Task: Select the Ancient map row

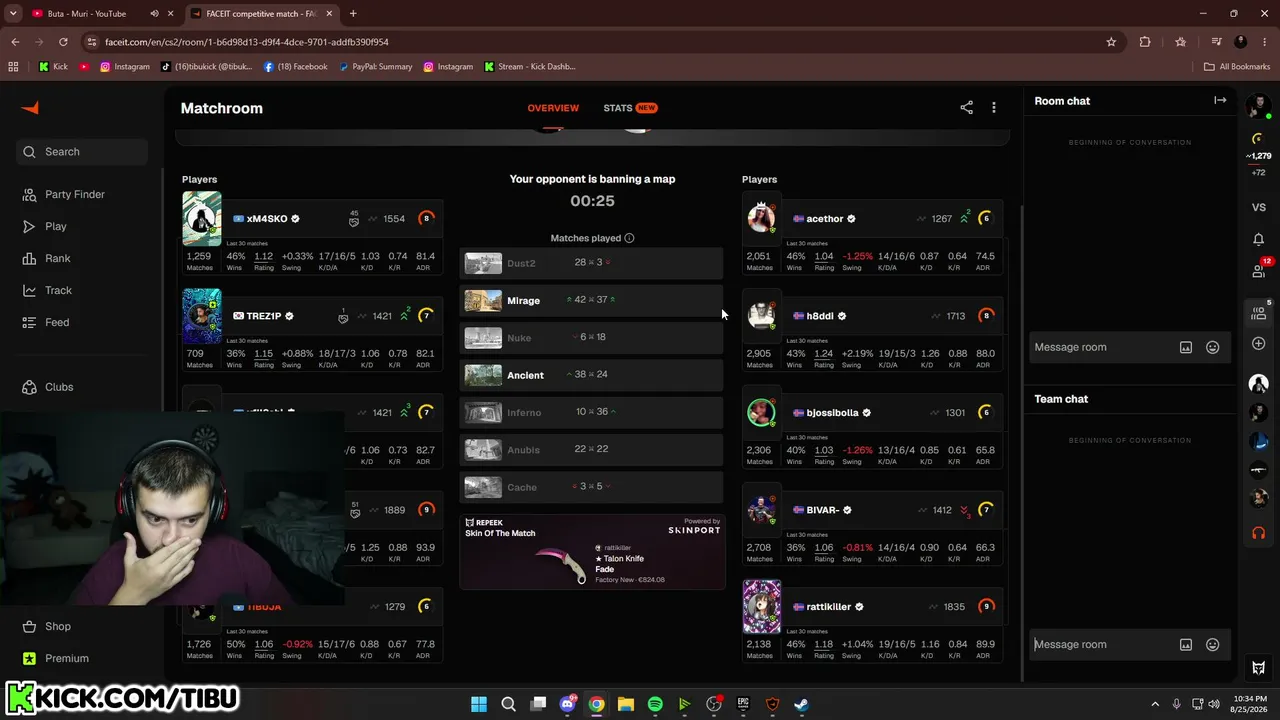Action: click(x=591, y=375)
